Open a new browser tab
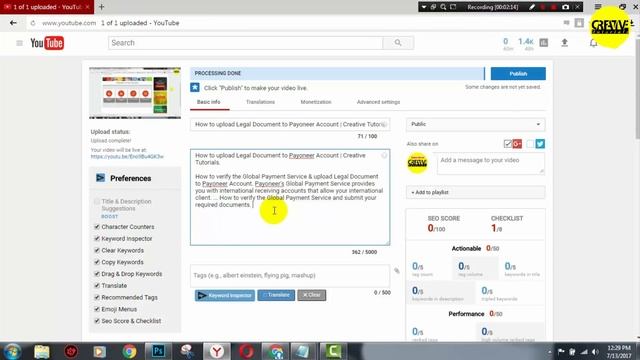The image size is (640, 360). click(x=102, y=7)
